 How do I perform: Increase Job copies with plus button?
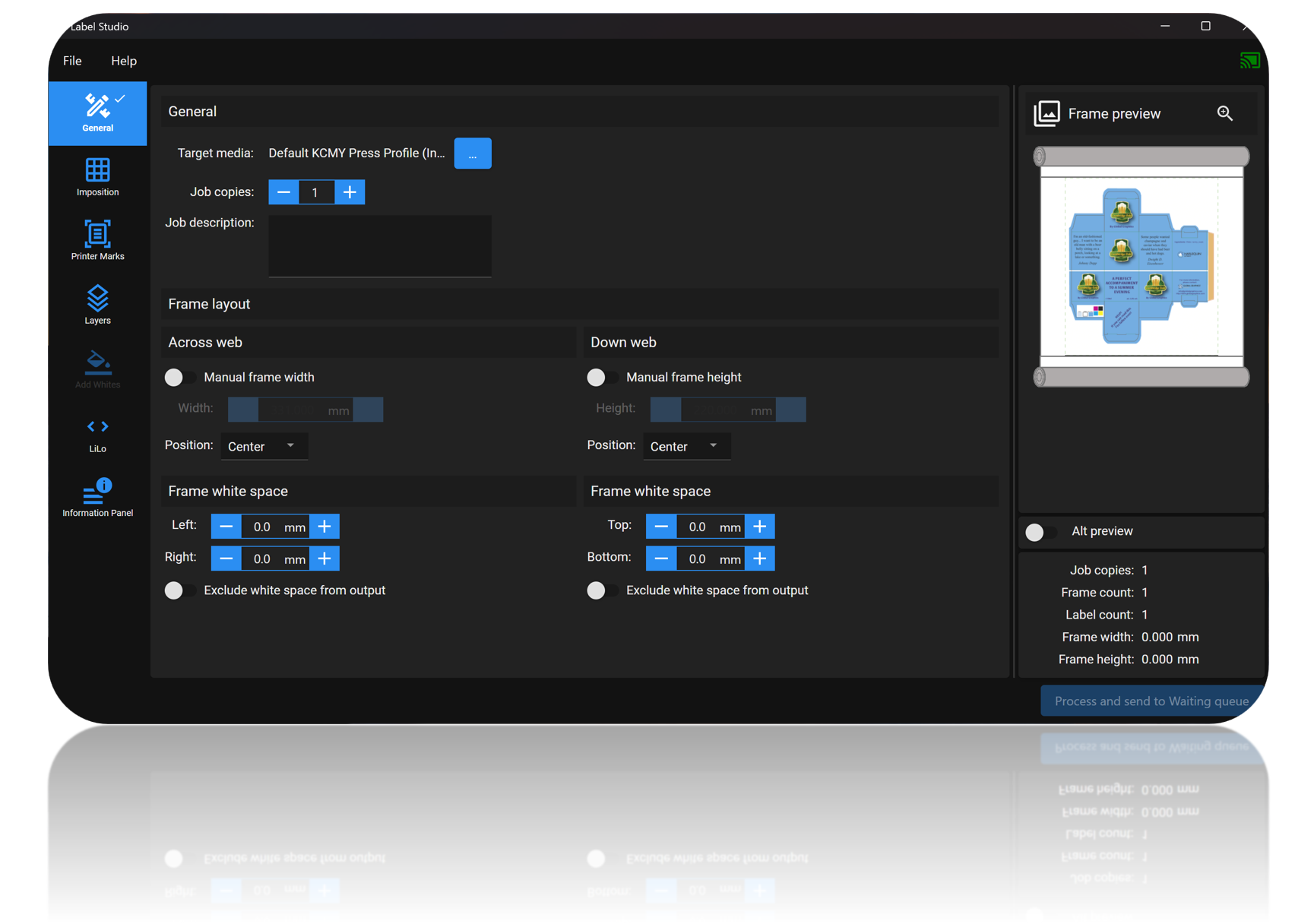click(x=350, y=192)
